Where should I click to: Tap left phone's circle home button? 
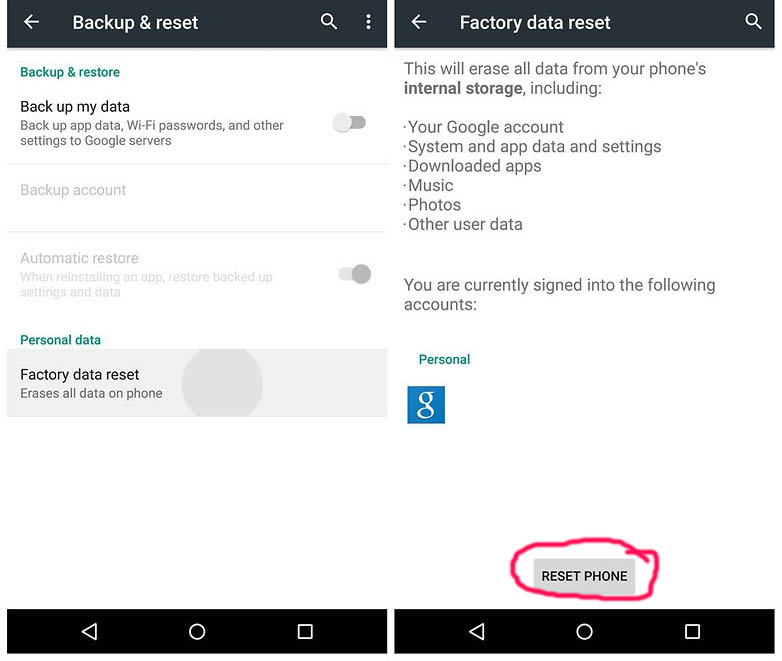pyautogui.click(x=197, y=632)
